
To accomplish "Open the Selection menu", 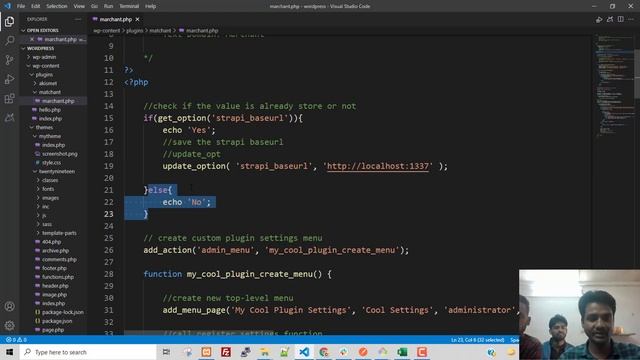I will (56, 6).
